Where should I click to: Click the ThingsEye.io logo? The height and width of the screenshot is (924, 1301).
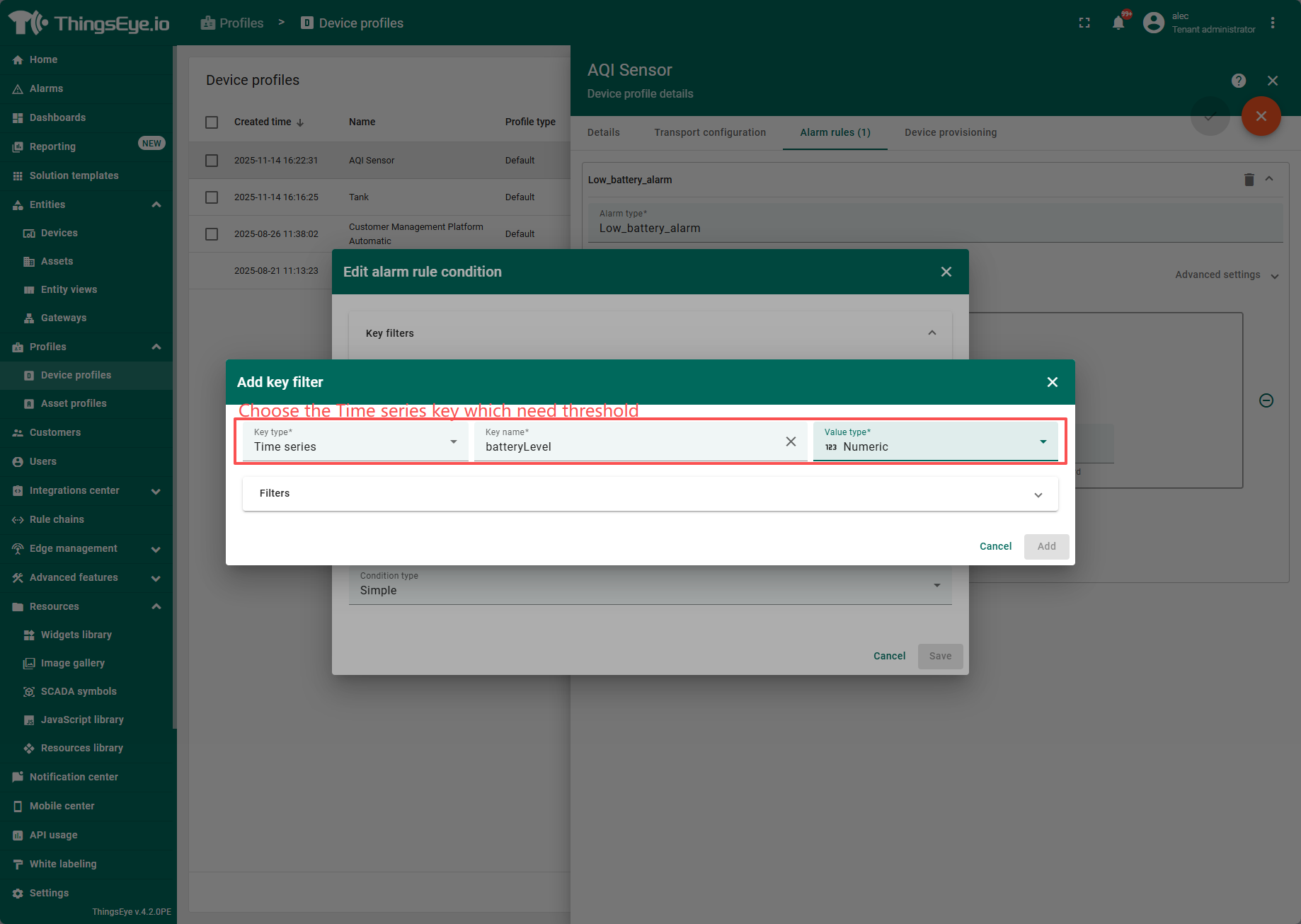(89, 23)
